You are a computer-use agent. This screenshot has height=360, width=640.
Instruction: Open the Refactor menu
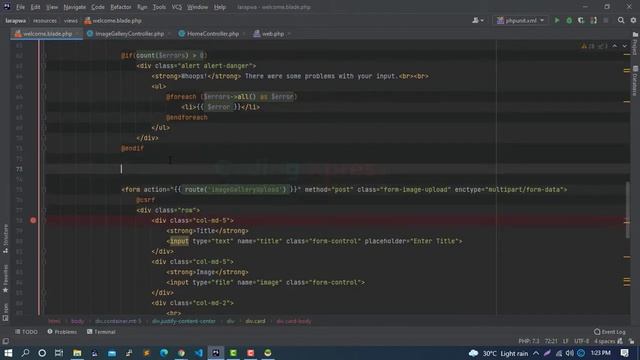click(x=121, y=7)
